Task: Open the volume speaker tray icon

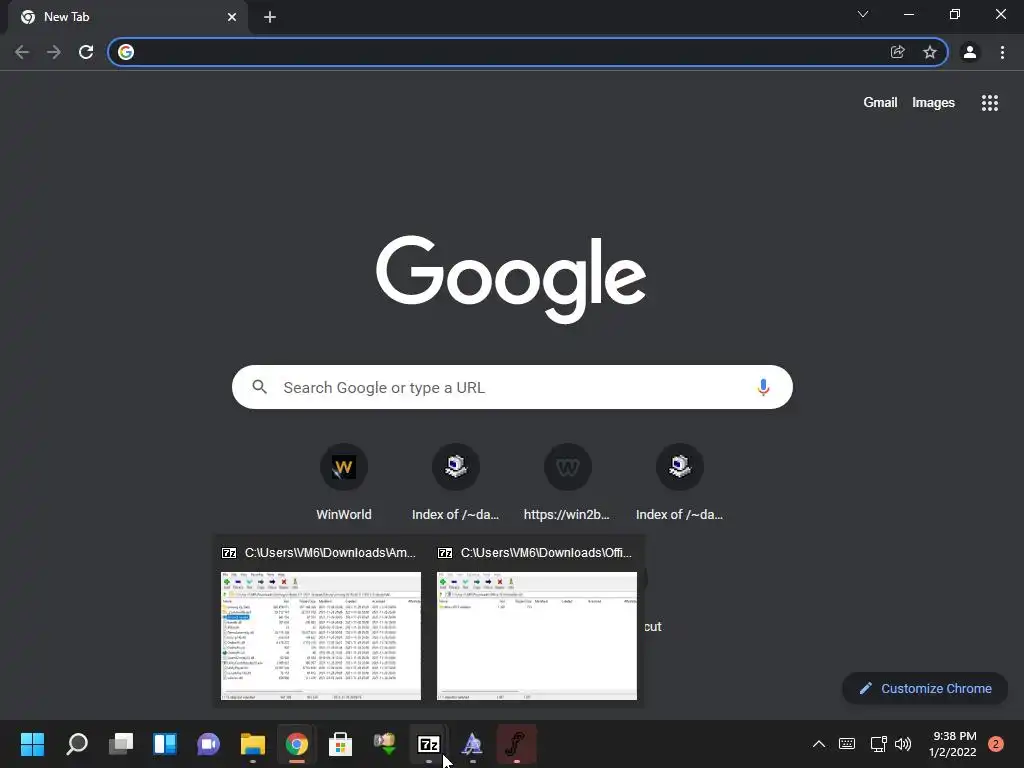Action: [x=903, y=744]
